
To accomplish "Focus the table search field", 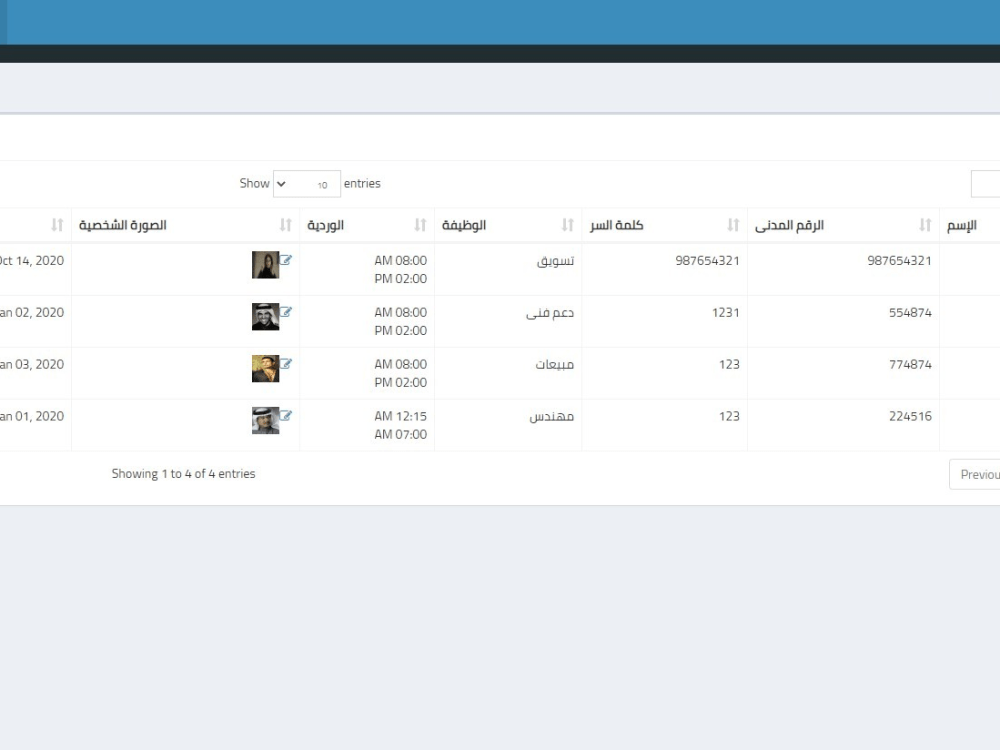I will 985,184.
